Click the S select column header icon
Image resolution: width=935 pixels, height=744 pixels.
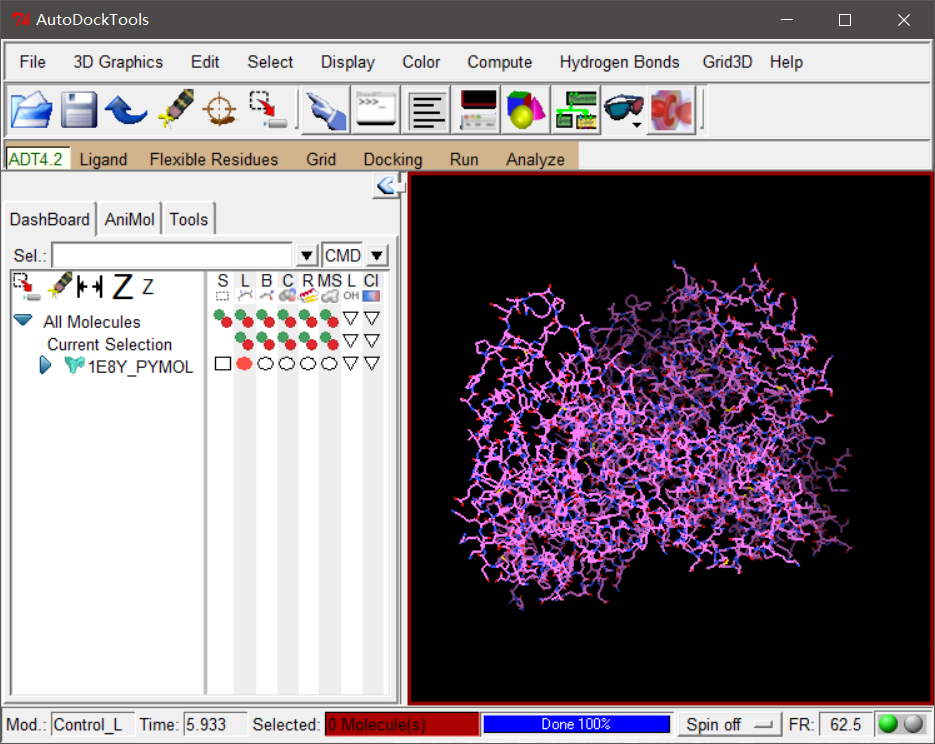click(x=222, y=287)
